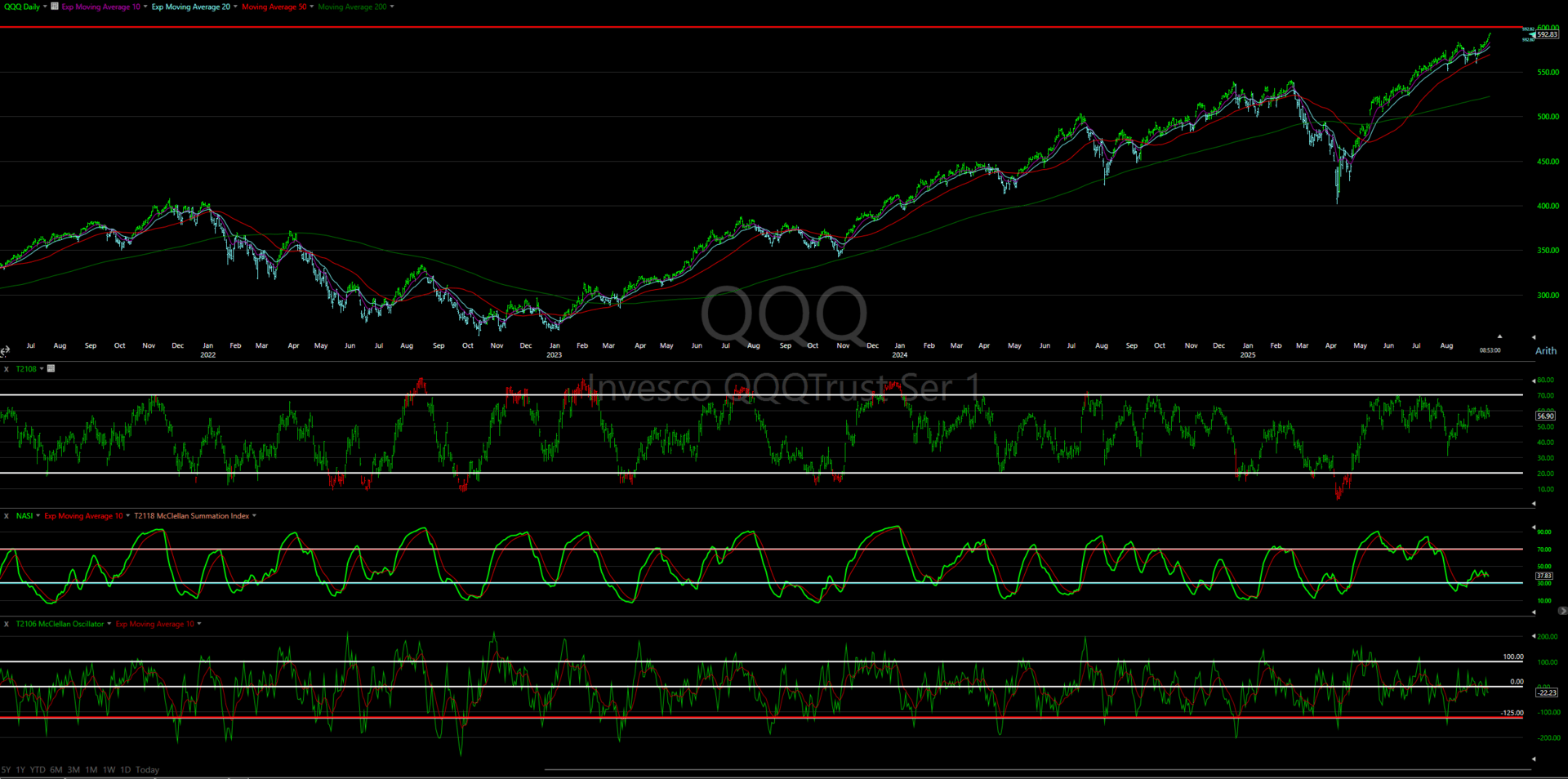Image resolution: width=1568 pixels, height=779 pixels.
Task: Click the 08:53:00 time label
Action: (x=1490, y=350)
